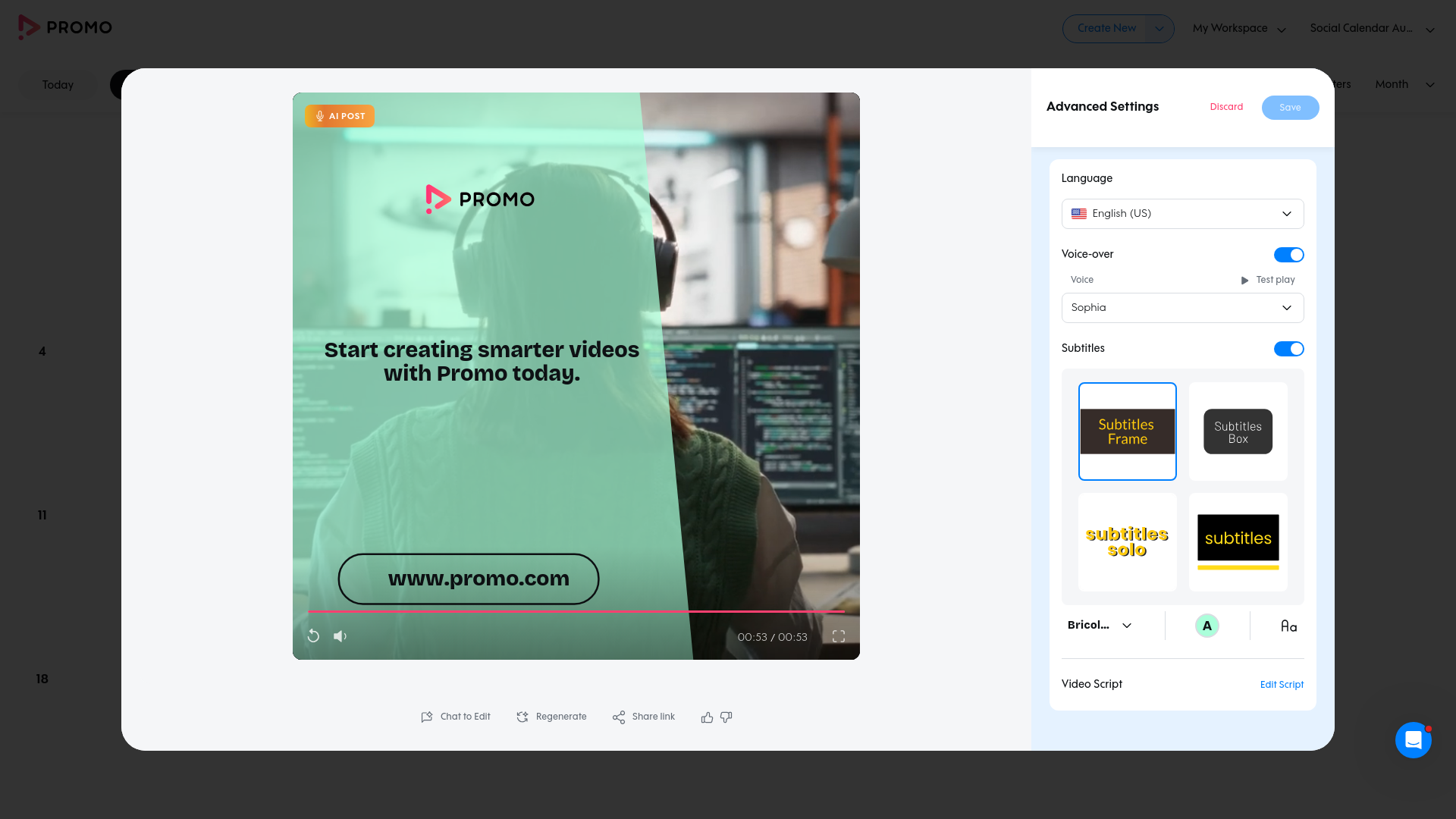1456x819 pixels.
Task: Click the video progress bar
Action: (x=576, y=611)
